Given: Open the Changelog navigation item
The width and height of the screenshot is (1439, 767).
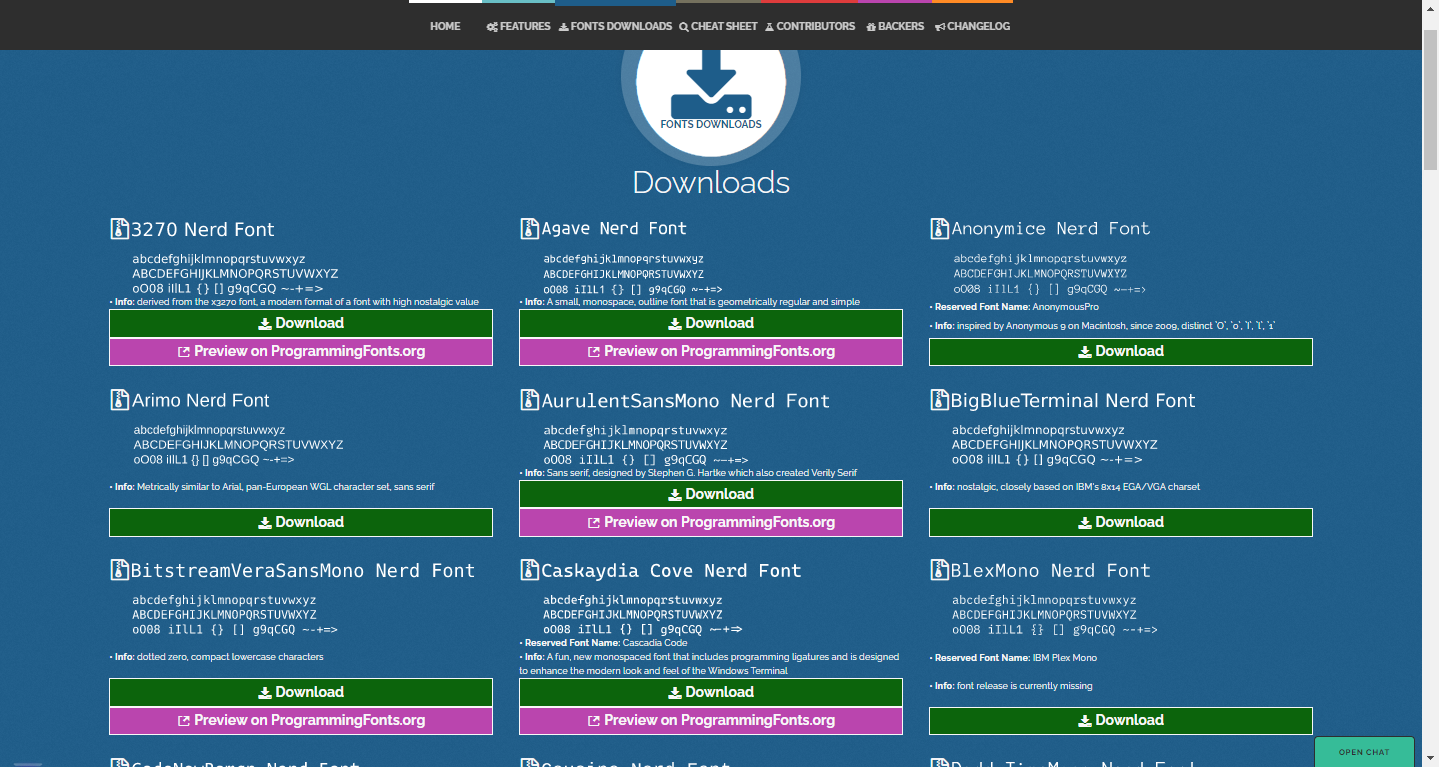Looking at the screenshot, I should tap(972, 26).
